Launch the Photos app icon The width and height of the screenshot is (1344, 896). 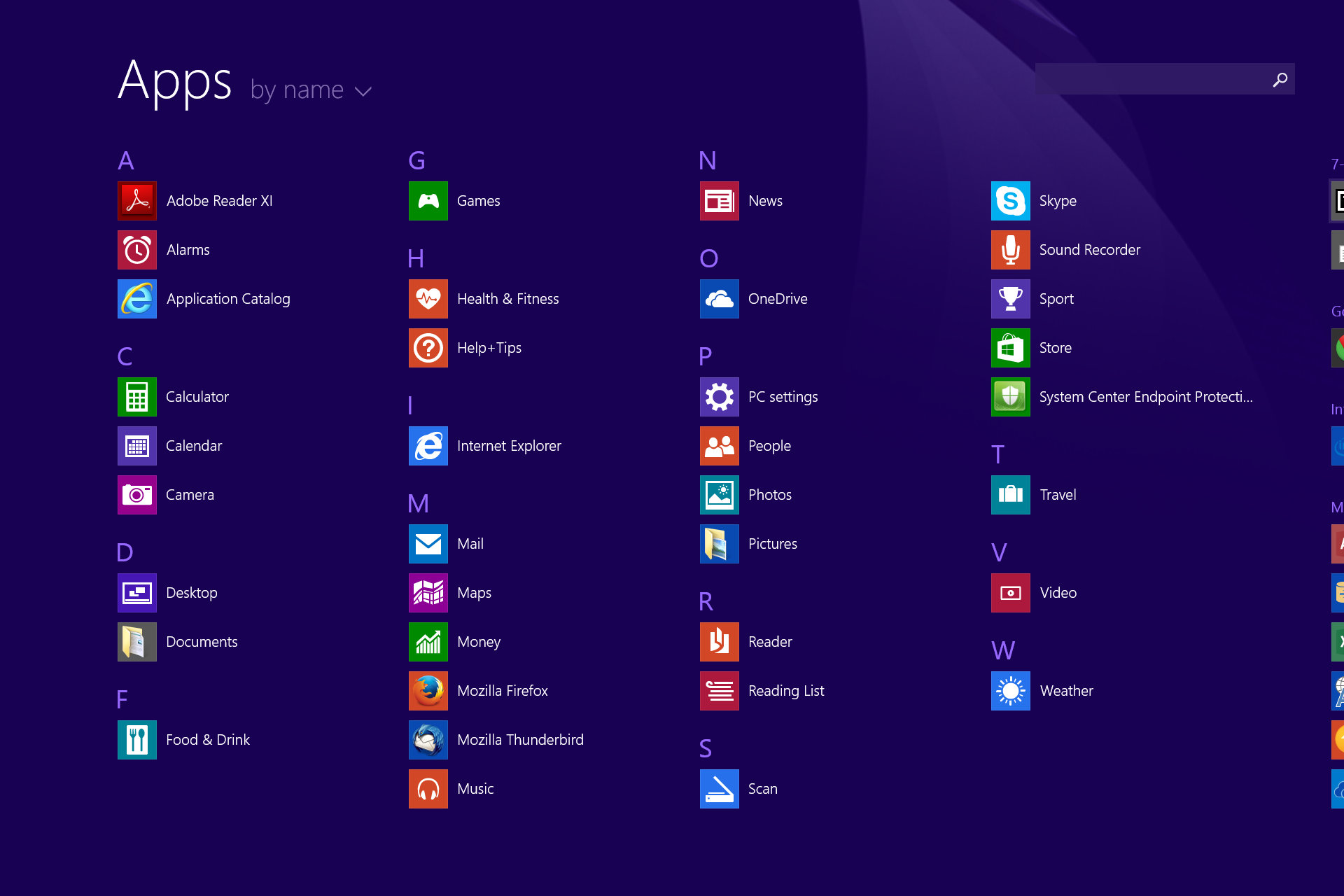[720, 495]
